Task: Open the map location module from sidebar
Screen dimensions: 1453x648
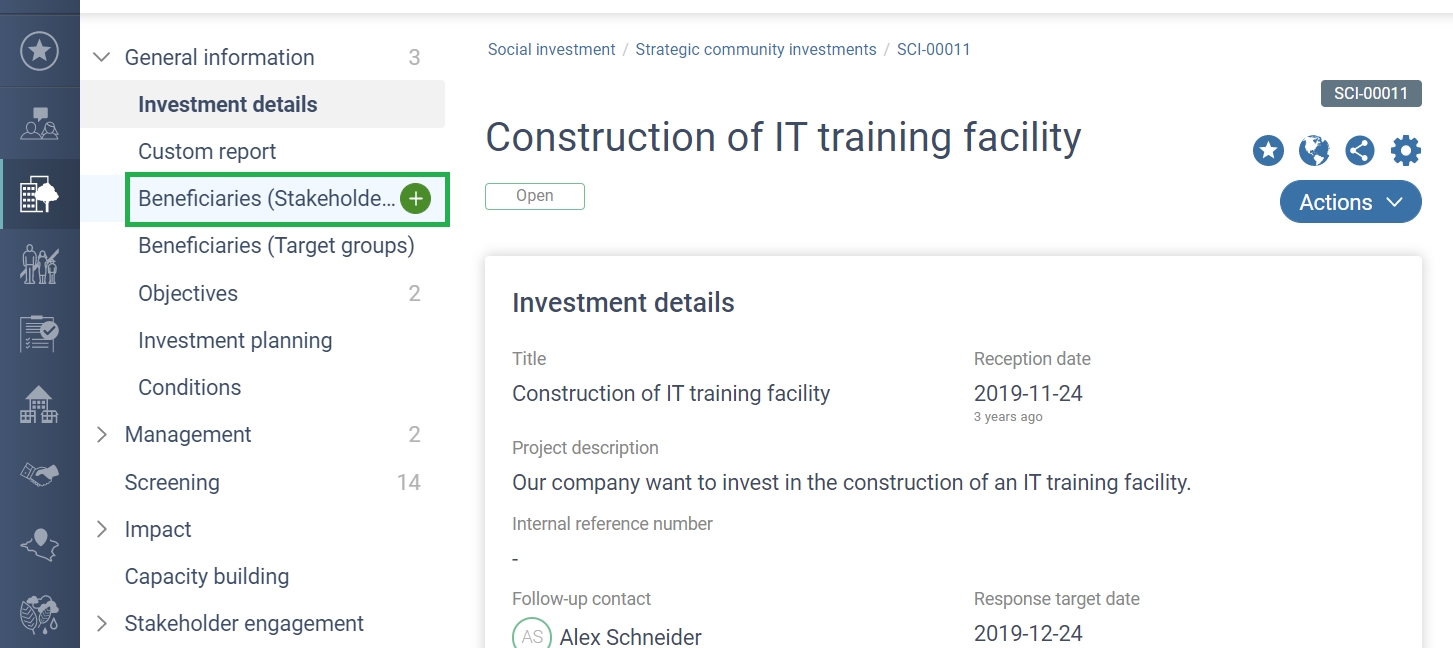Action: tap(40, 544)
